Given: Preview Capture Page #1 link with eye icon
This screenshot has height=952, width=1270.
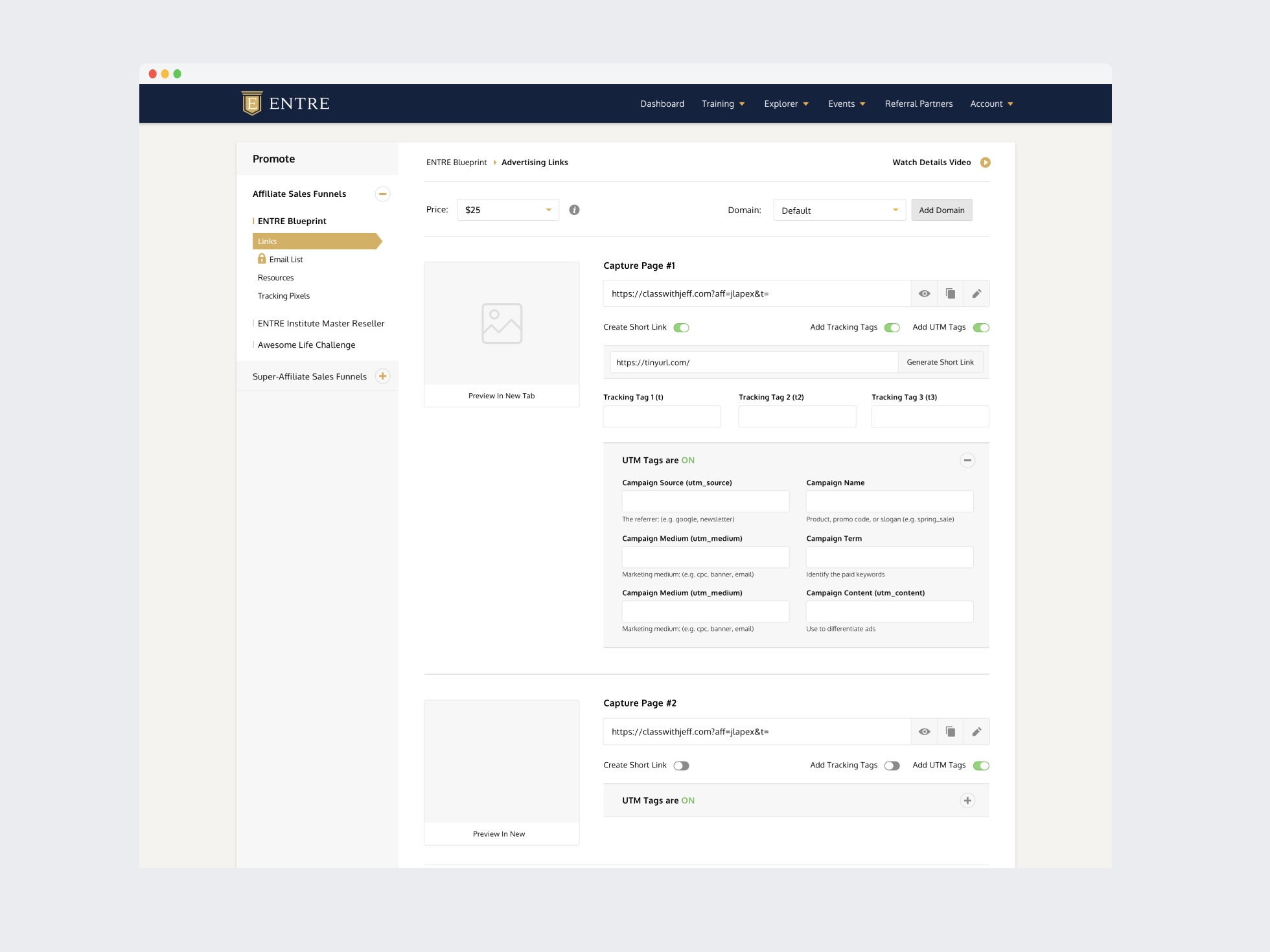Looking at the screenshot, I should (x=925, y=294).
